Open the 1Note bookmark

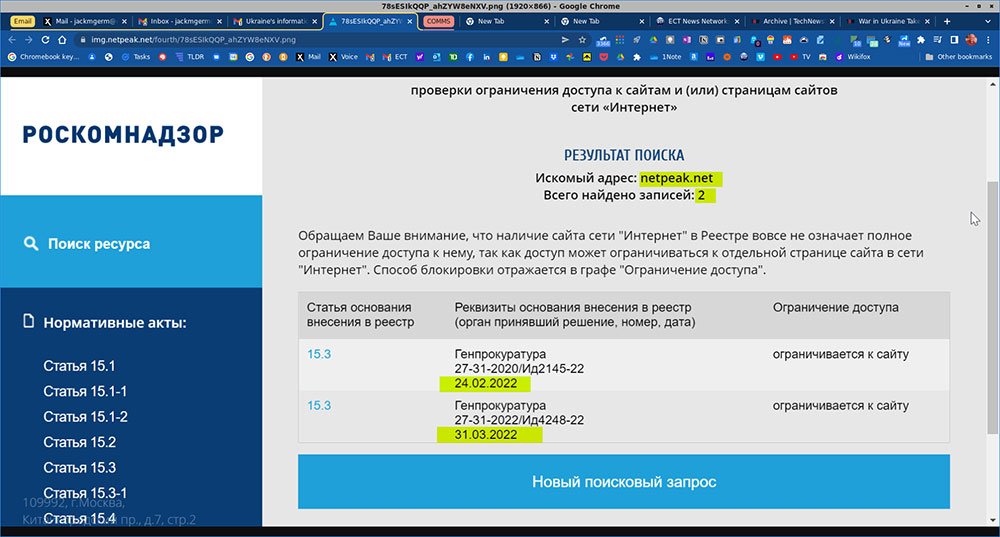click(x=666, y=57)
